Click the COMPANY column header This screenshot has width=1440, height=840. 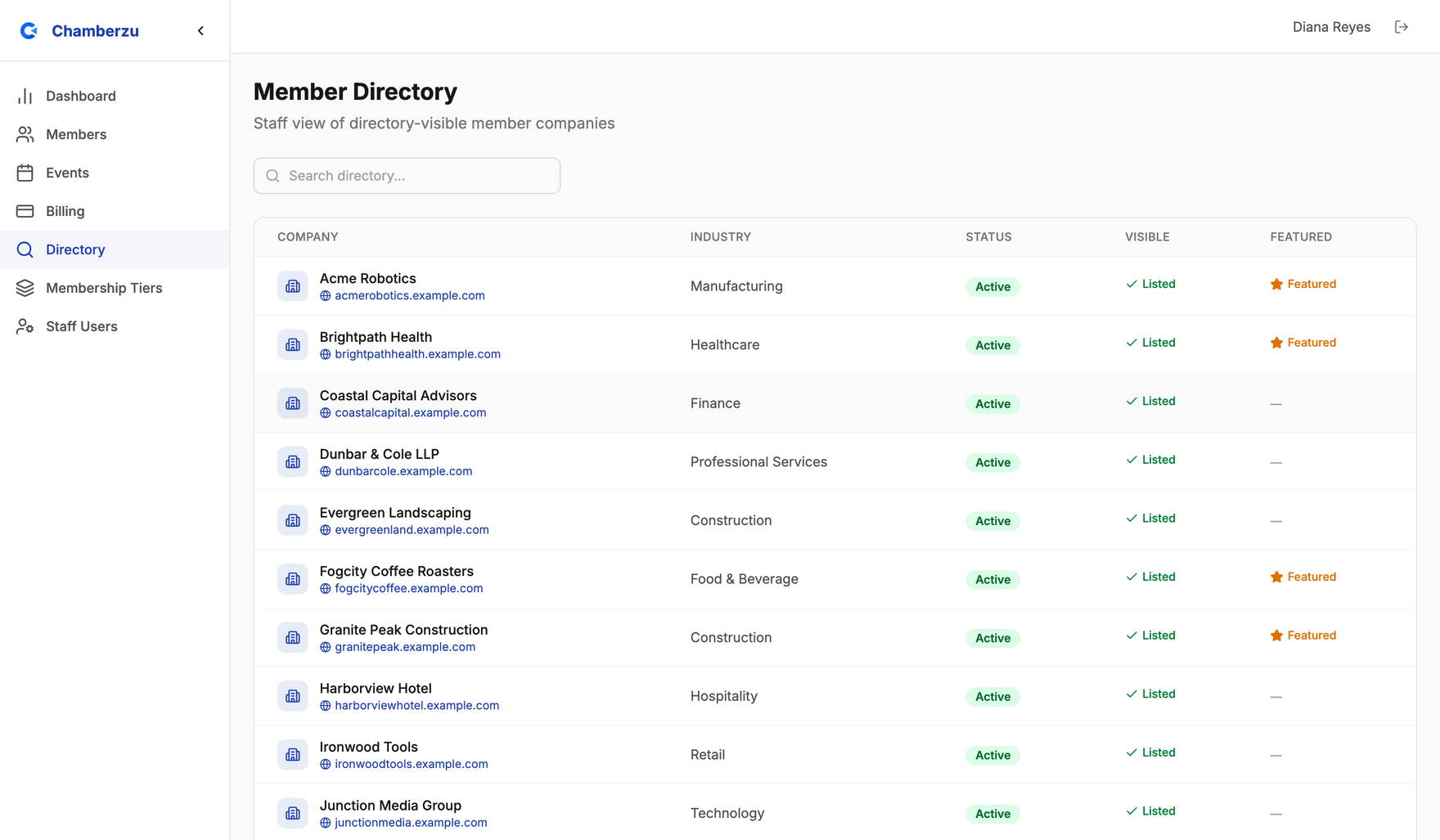pyautogui.click(x=308, y=237)
